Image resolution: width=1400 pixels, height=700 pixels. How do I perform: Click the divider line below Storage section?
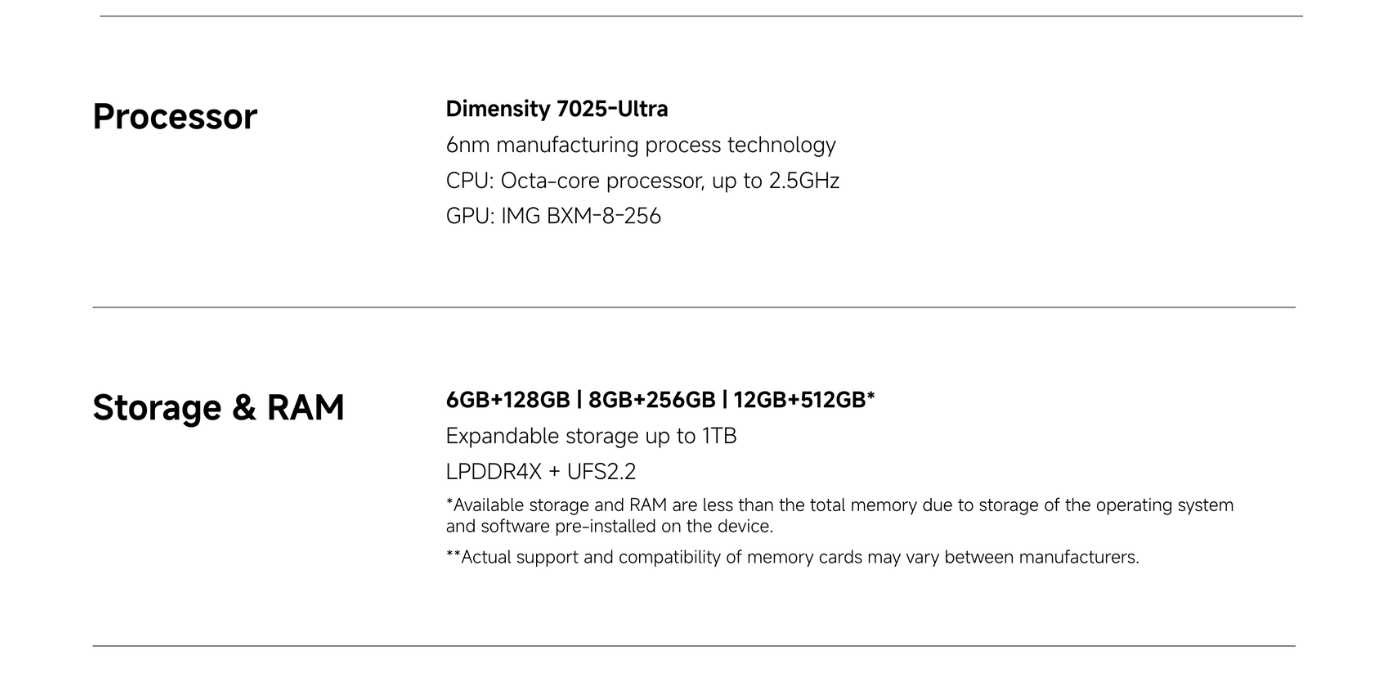pos(694,646)
